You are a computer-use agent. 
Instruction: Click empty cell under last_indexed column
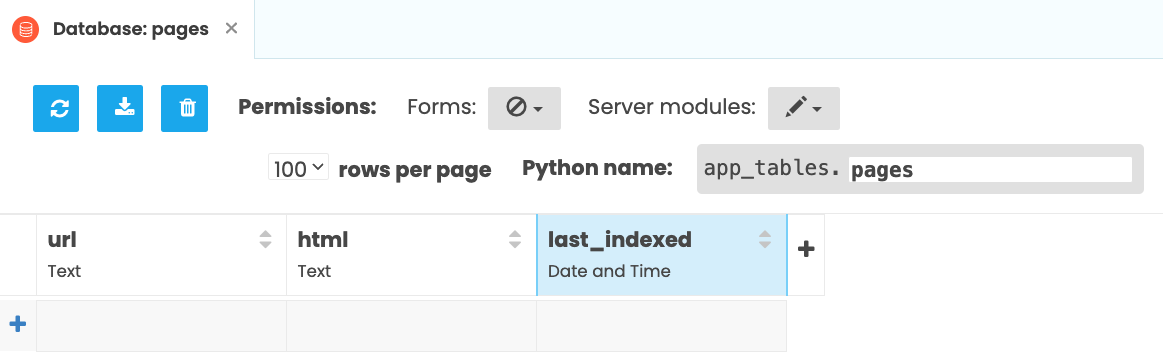[x=662, y=325]
